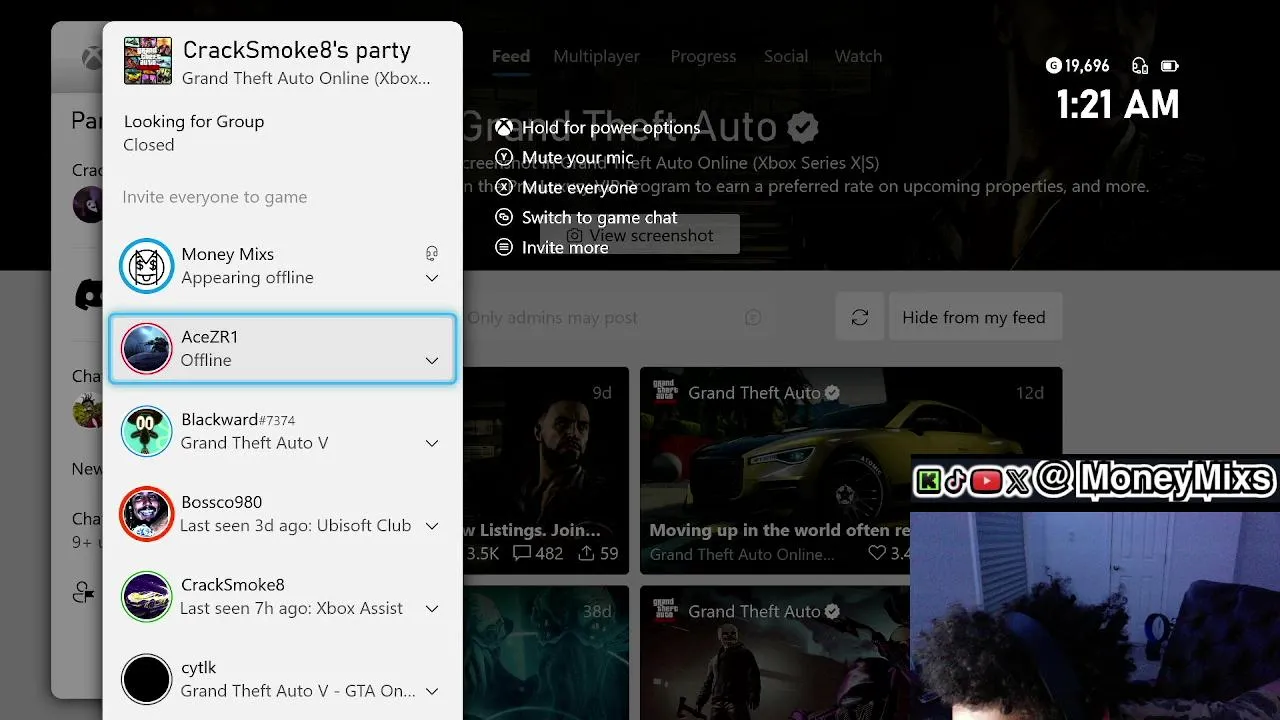Open the CrackSmoke8 profile avatar

pyautogui.click(x=146, y=597)
